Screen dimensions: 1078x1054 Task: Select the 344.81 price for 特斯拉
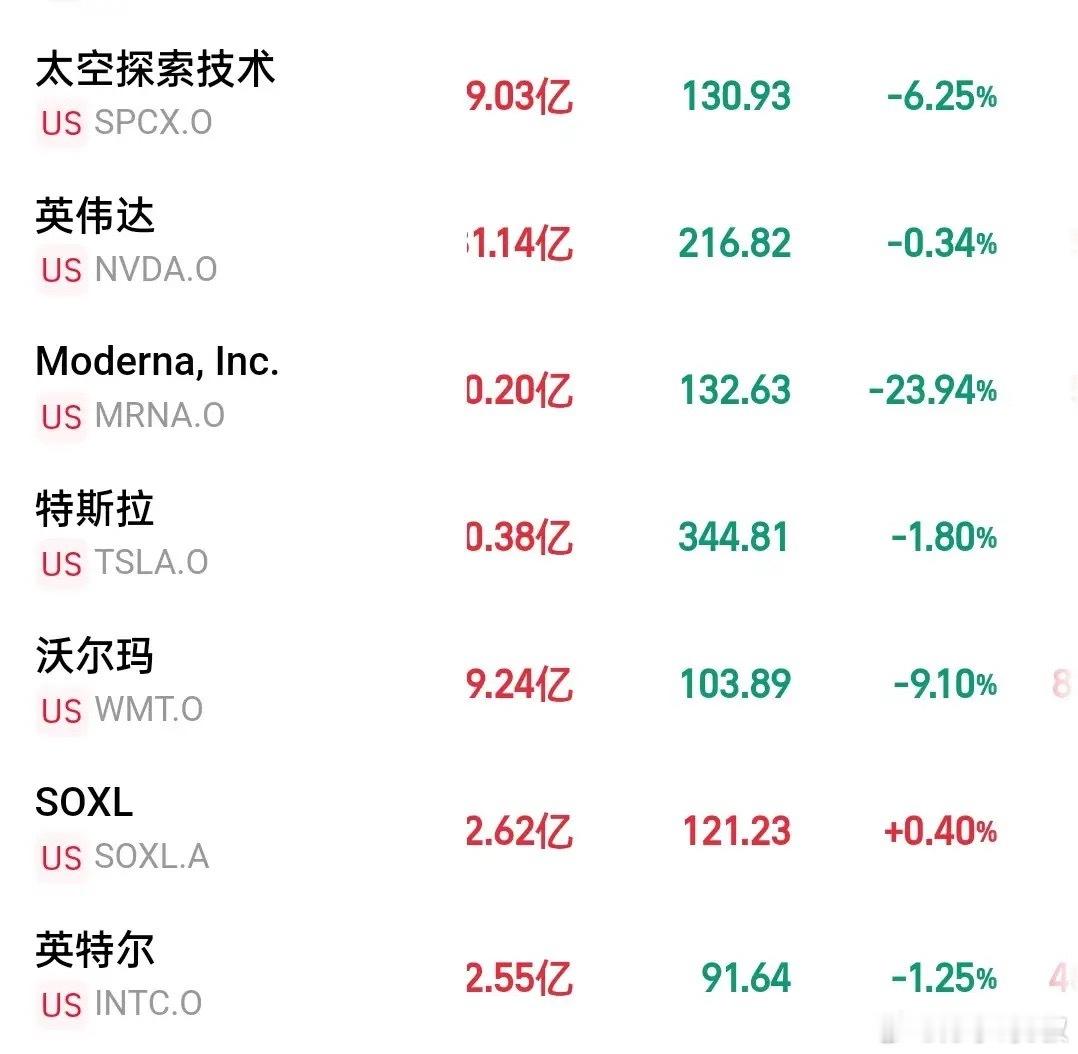[733, 537]
